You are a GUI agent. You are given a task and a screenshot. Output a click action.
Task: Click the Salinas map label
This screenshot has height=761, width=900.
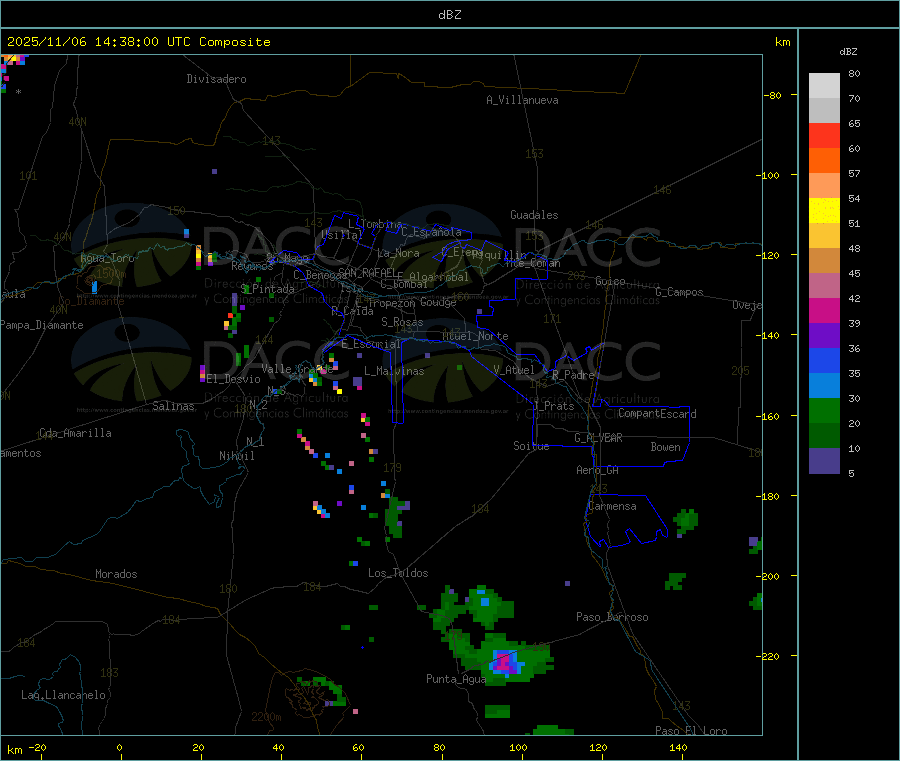click(173, 406)
